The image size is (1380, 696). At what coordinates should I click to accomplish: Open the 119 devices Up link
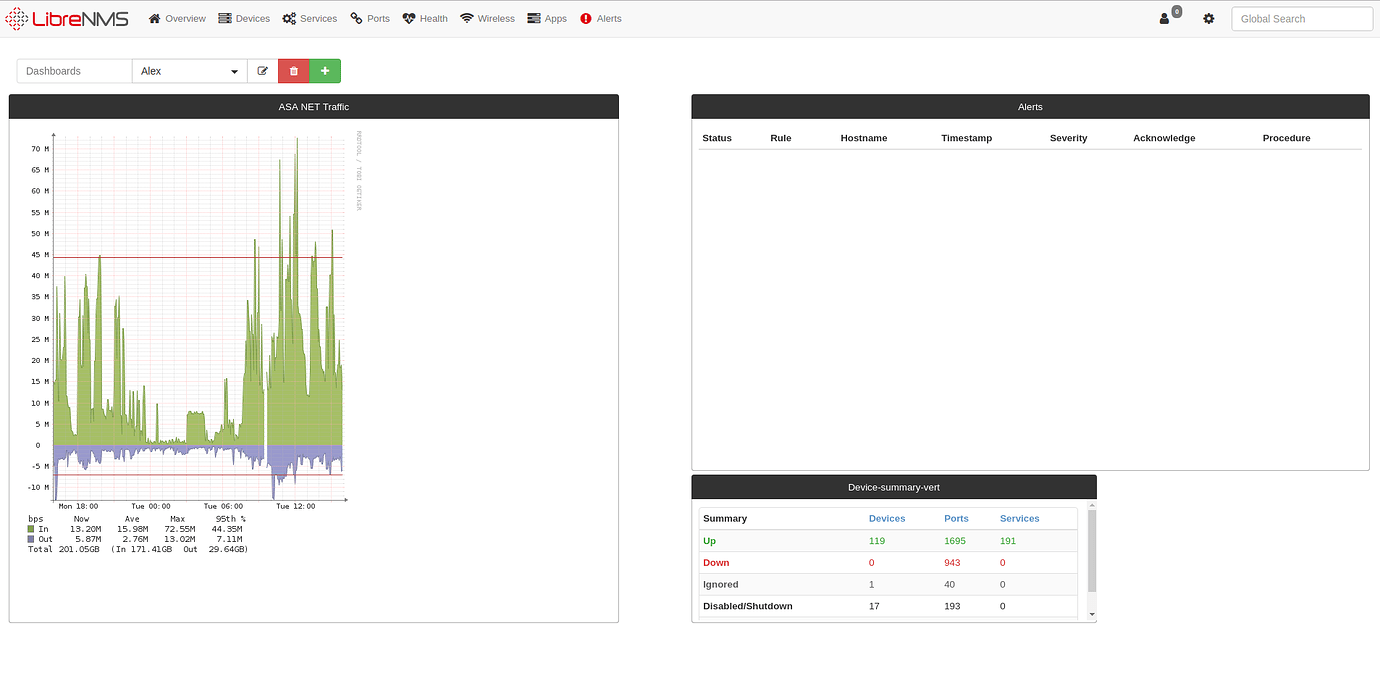click(x=877, y=540)
